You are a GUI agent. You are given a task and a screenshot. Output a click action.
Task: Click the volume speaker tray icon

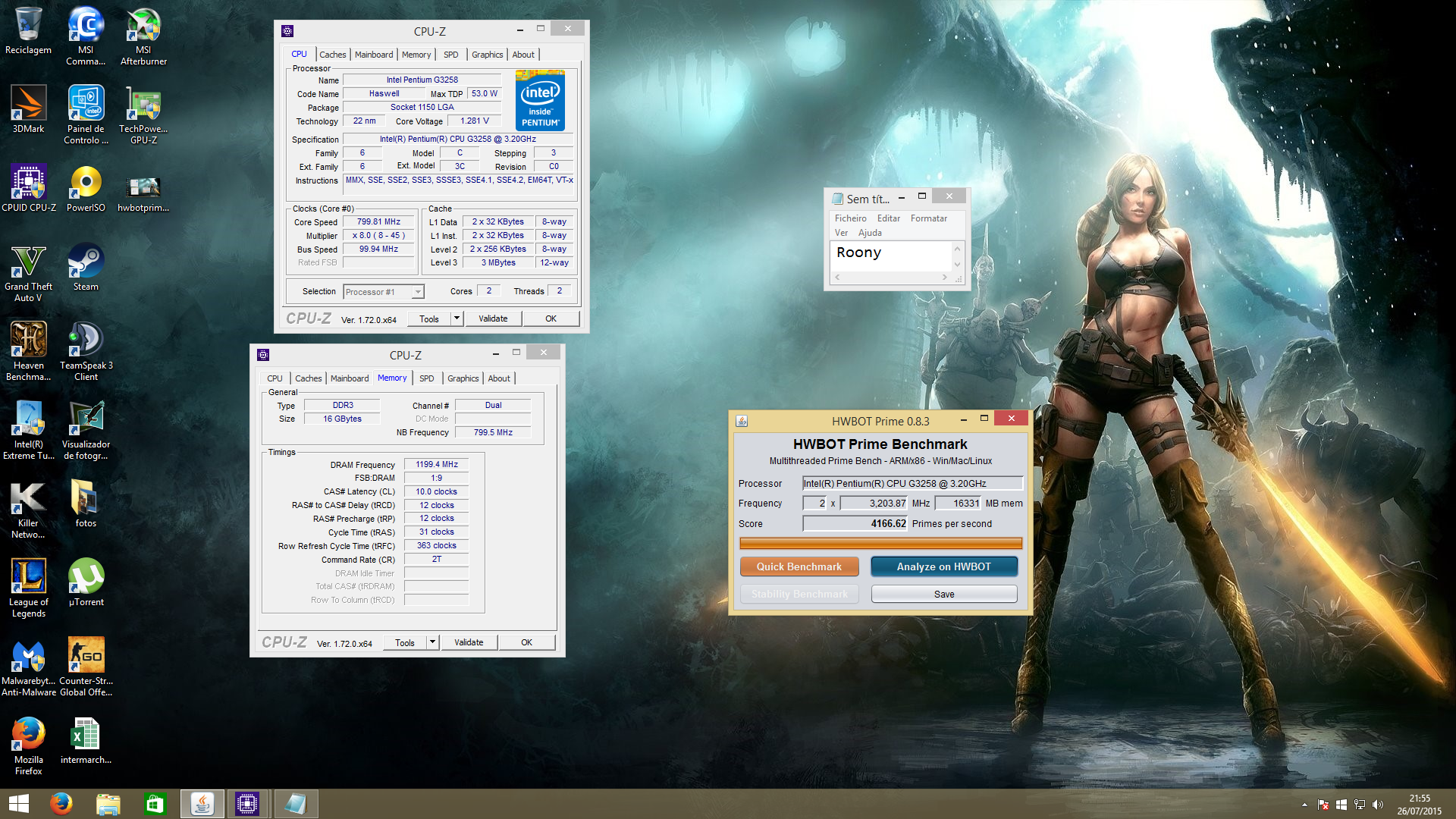[x=1378, y=805]
